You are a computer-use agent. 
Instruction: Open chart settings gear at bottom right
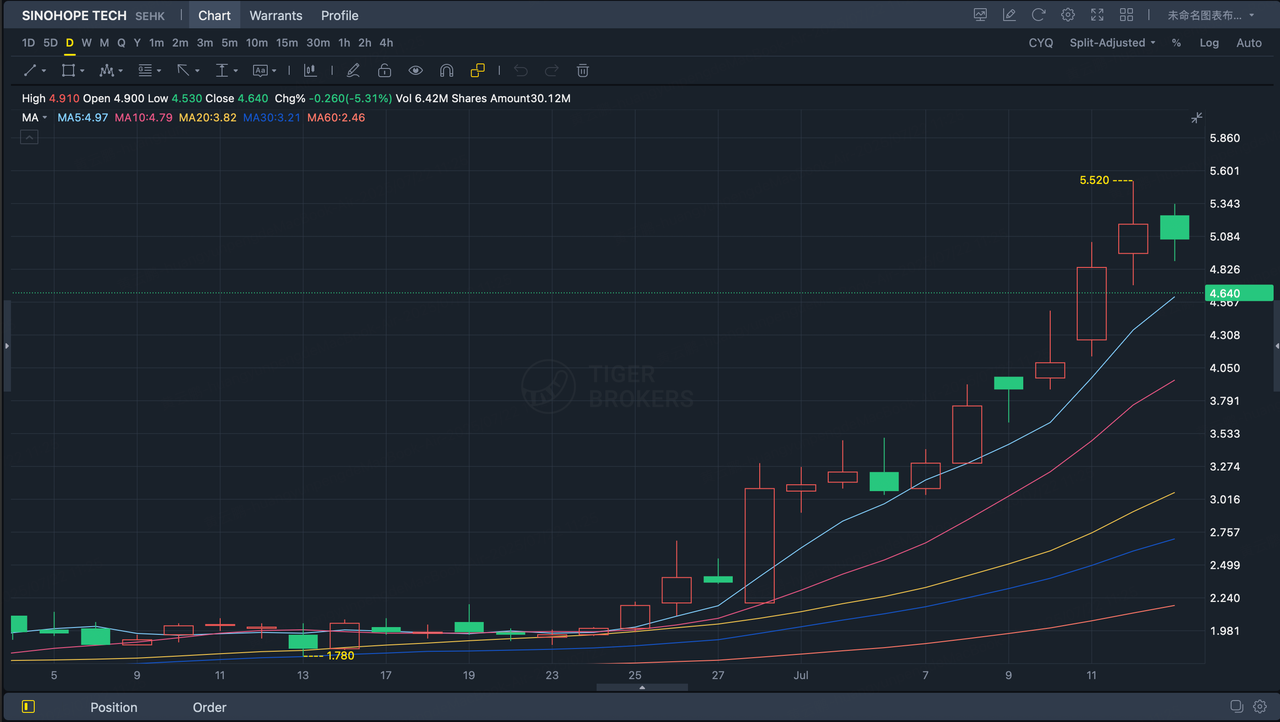[x=1260, y=707]
